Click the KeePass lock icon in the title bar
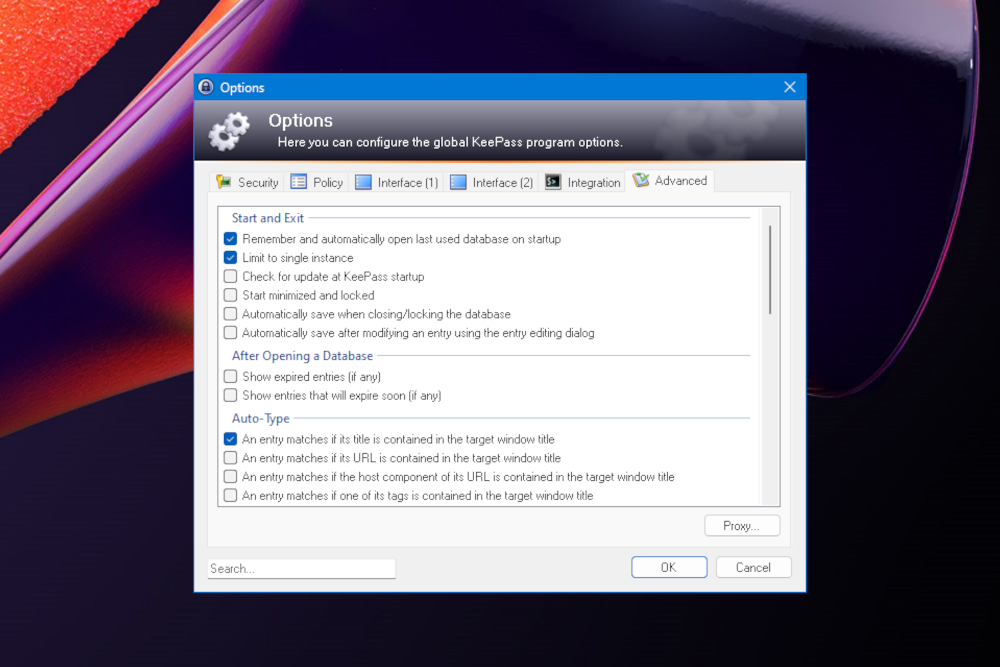The height and width of the screenshot is (667, 1000). pyautogui.click(x=204, y=87)
